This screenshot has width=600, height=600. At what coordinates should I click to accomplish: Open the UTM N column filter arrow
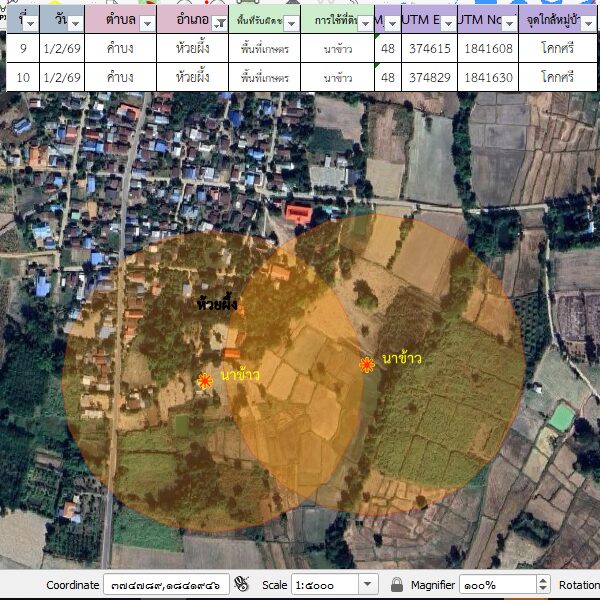(x=509, y=22)
